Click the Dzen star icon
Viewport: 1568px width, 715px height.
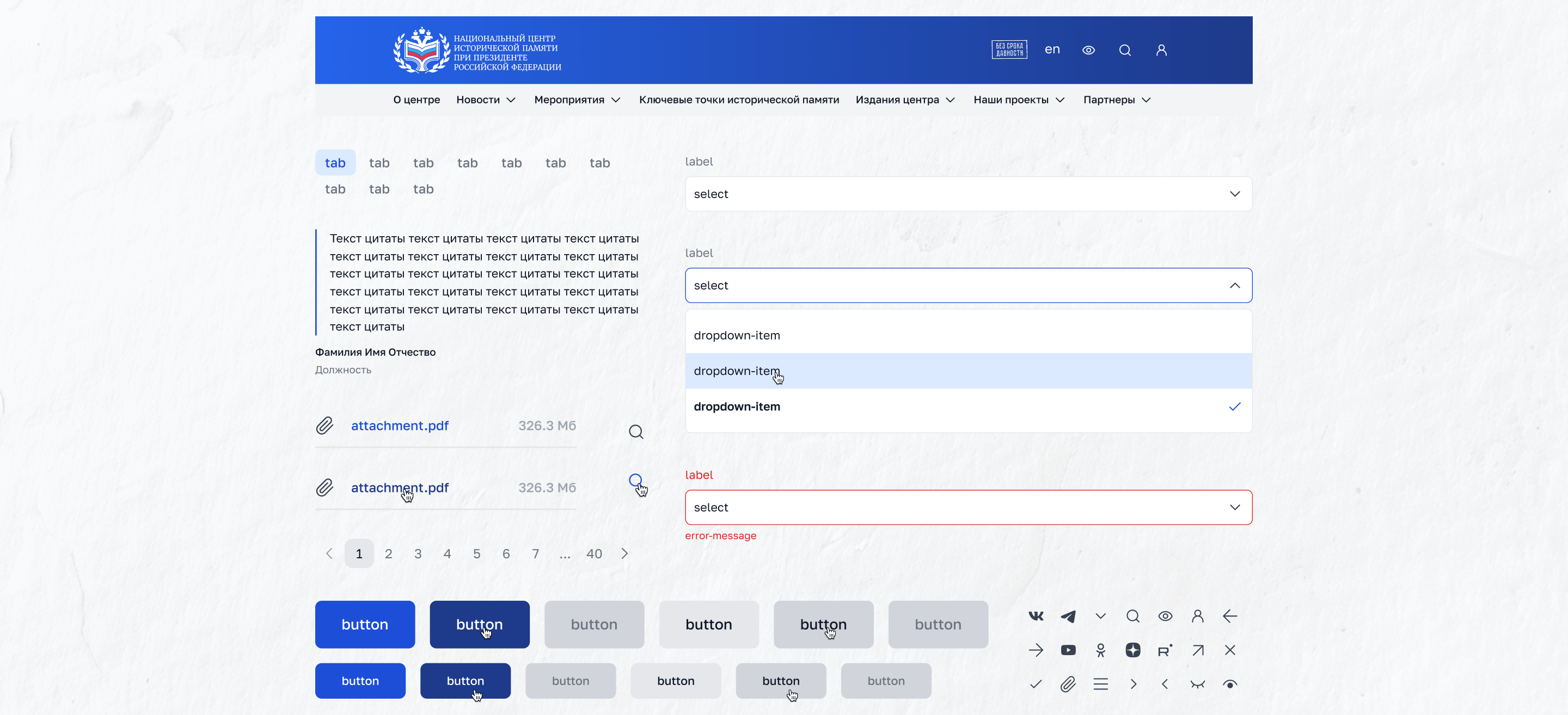[x=1132, y=650]
